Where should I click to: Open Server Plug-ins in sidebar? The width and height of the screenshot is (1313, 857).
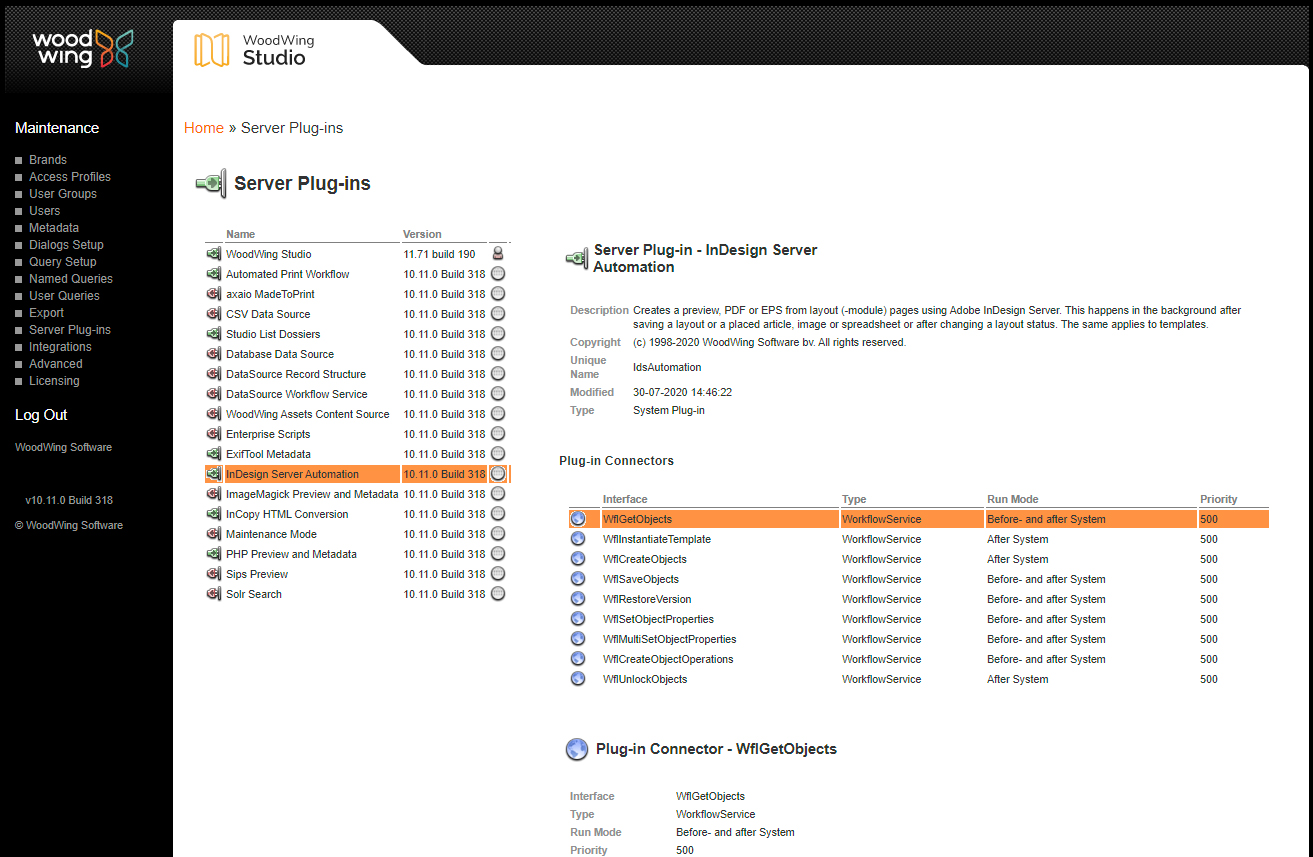tap(70, 330)
